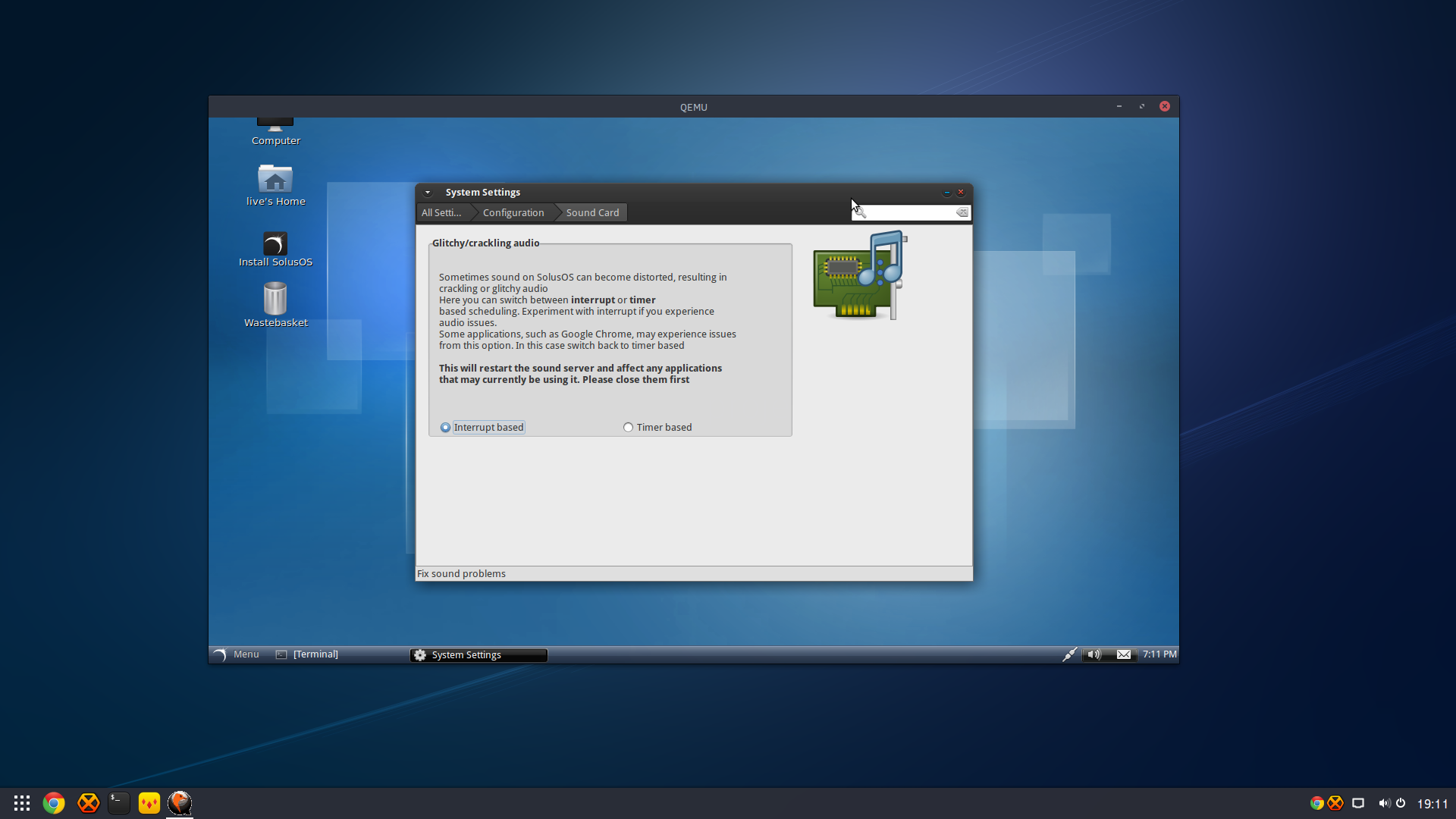Click the 'Glitchy/crackling audio' group heading

(485, 243)
